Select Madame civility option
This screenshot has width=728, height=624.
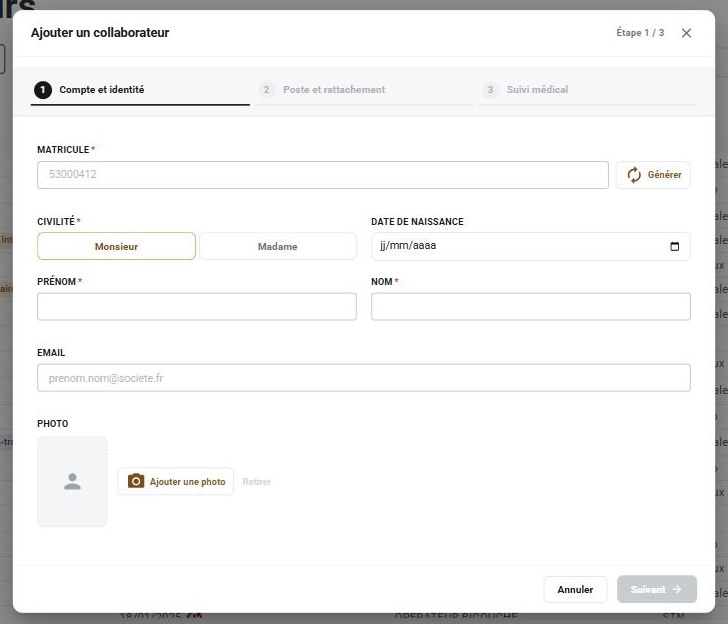(278, 246)
